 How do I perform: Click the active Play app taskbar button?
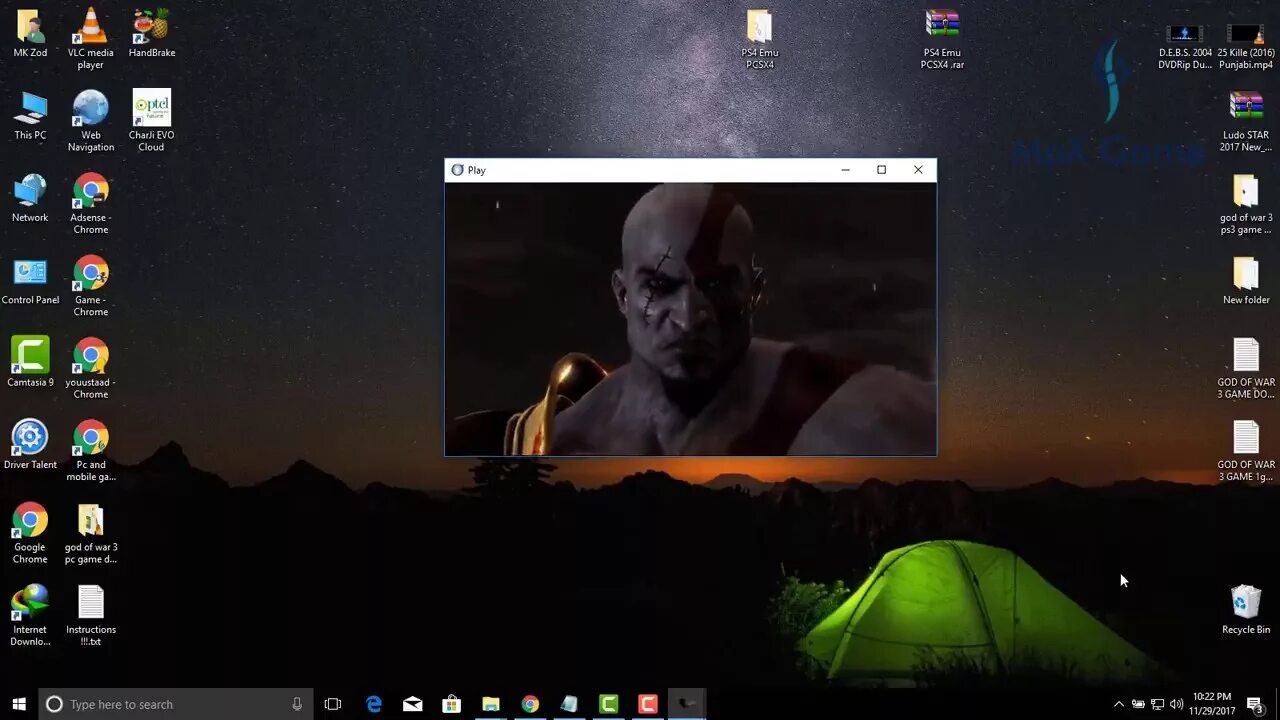tap(687, 704)
